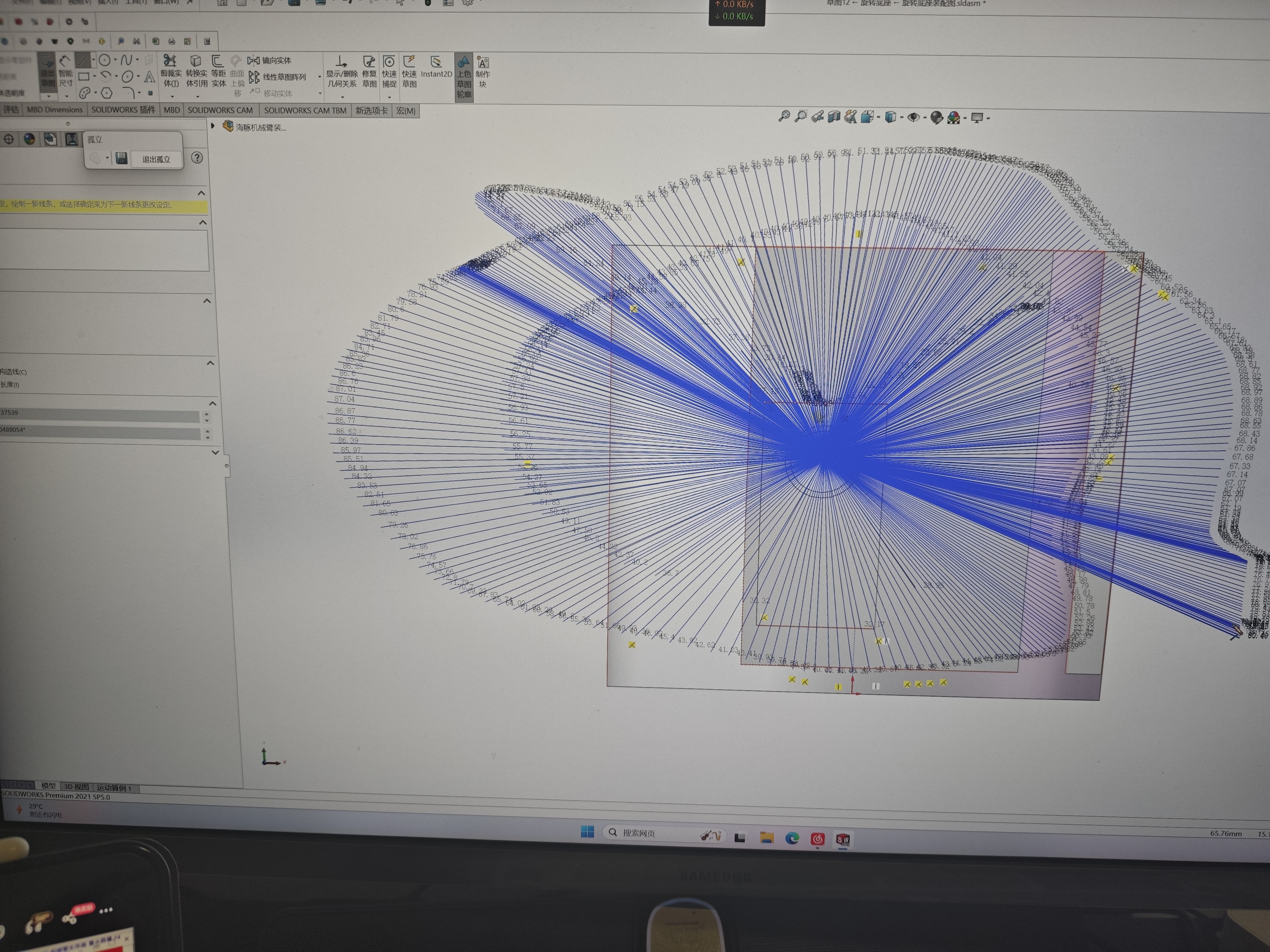Click the Make Block (制作块) icon
Screen dimensions: 1270x952
tap(483, 63)
